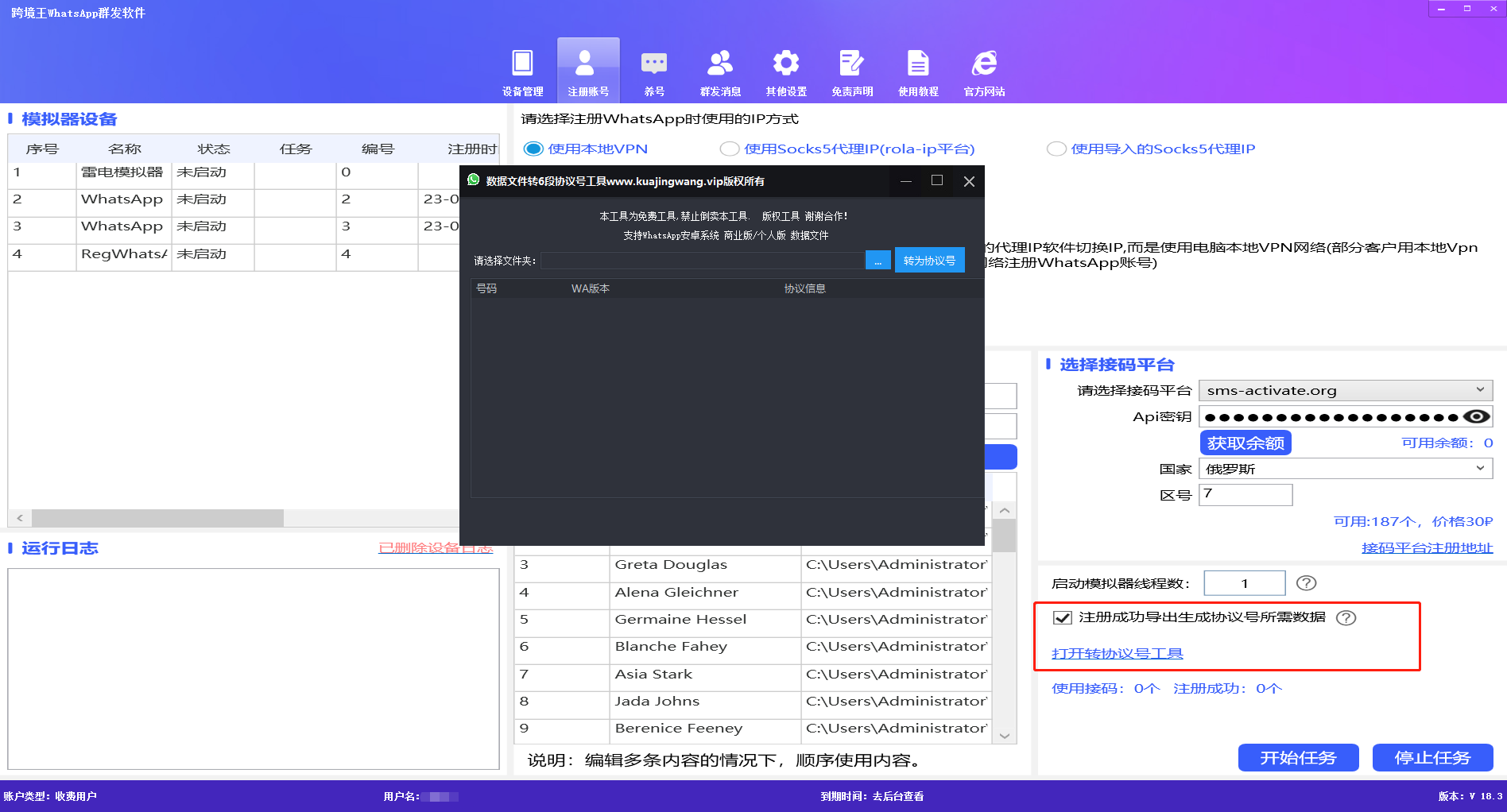
Task: Click the 转为协议号 conversion button
Action: click(929, 260)
